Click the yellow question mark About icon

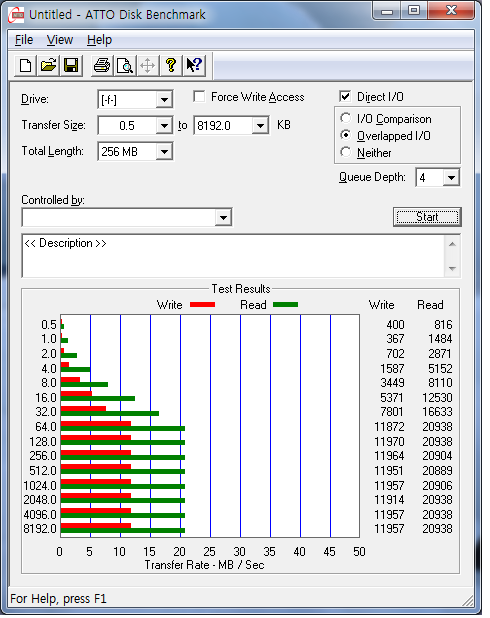pyautogui.click(x=171, y=65)
